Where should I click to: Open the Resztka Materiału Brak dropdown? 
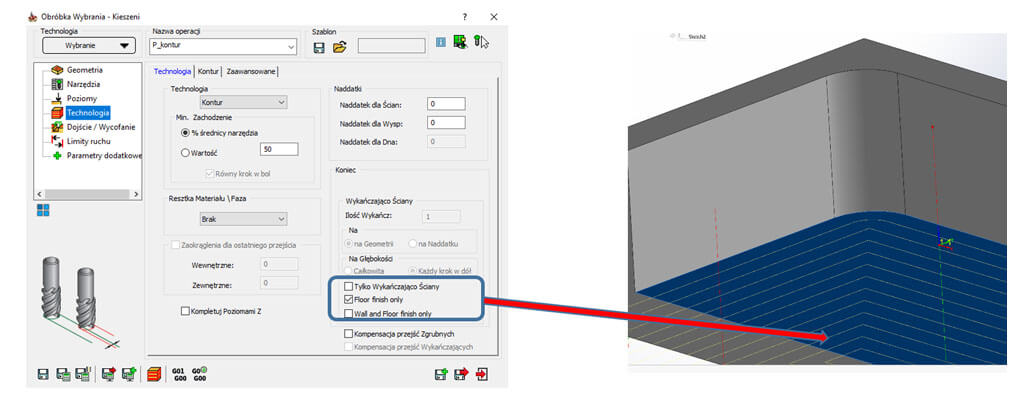(x=243, y=219)
